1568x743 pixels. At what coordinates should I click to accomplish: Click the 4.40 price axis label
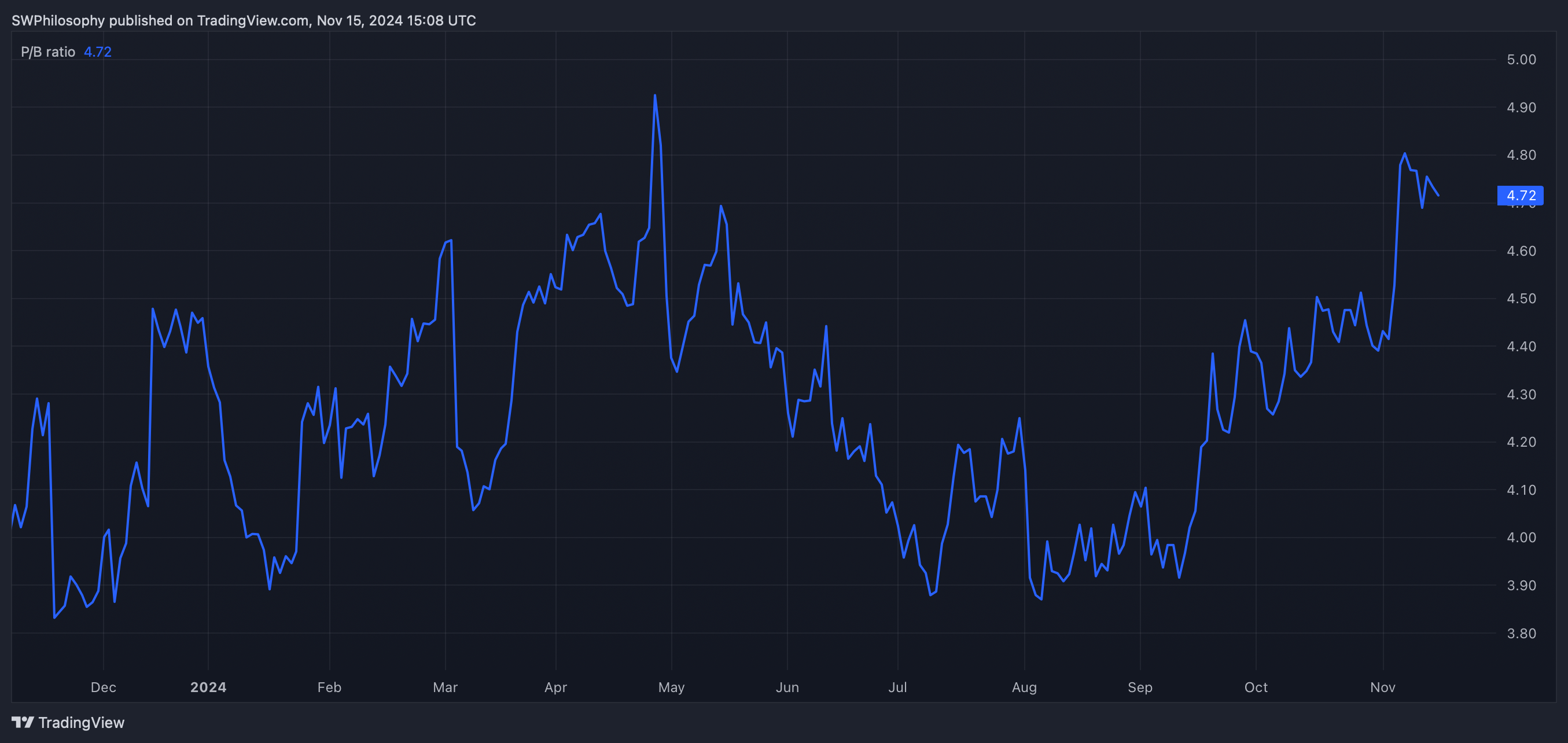[1521, 346]
